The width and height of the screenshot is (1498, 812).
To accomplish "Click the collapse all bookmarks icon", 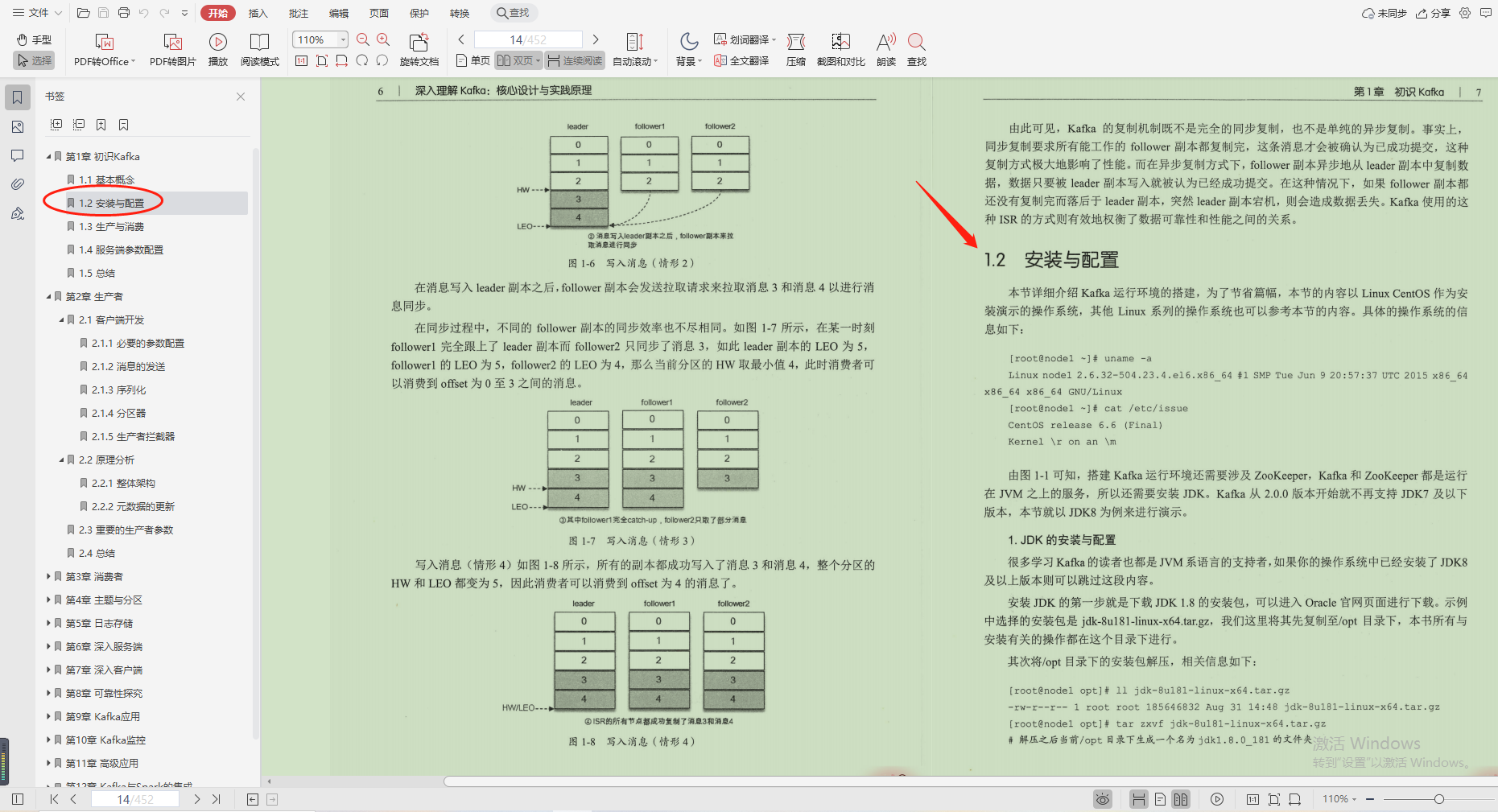I will click(x=79, y=125).
